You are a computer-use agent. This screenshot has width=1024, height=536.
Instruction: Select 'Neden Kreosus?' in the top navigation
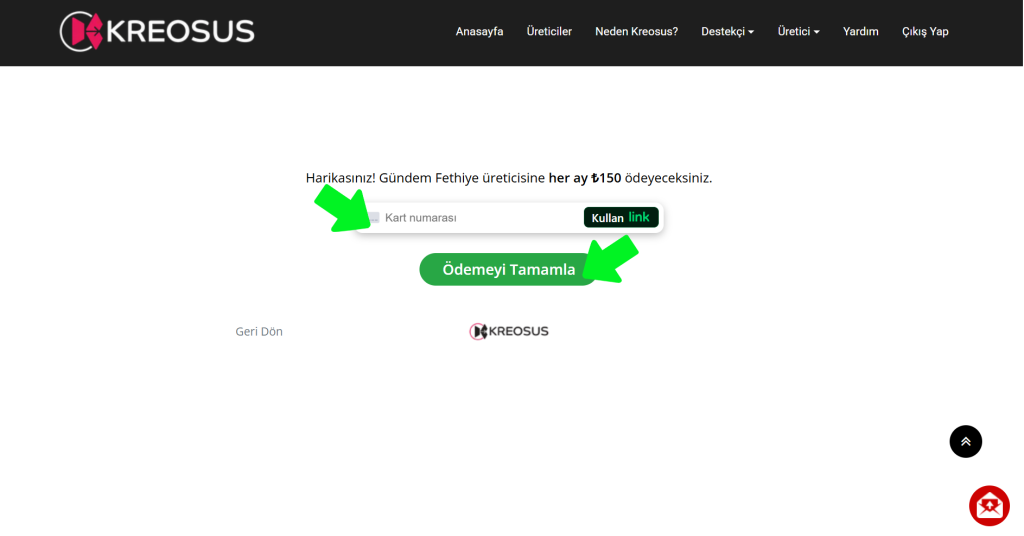click(x=636, y=32)
